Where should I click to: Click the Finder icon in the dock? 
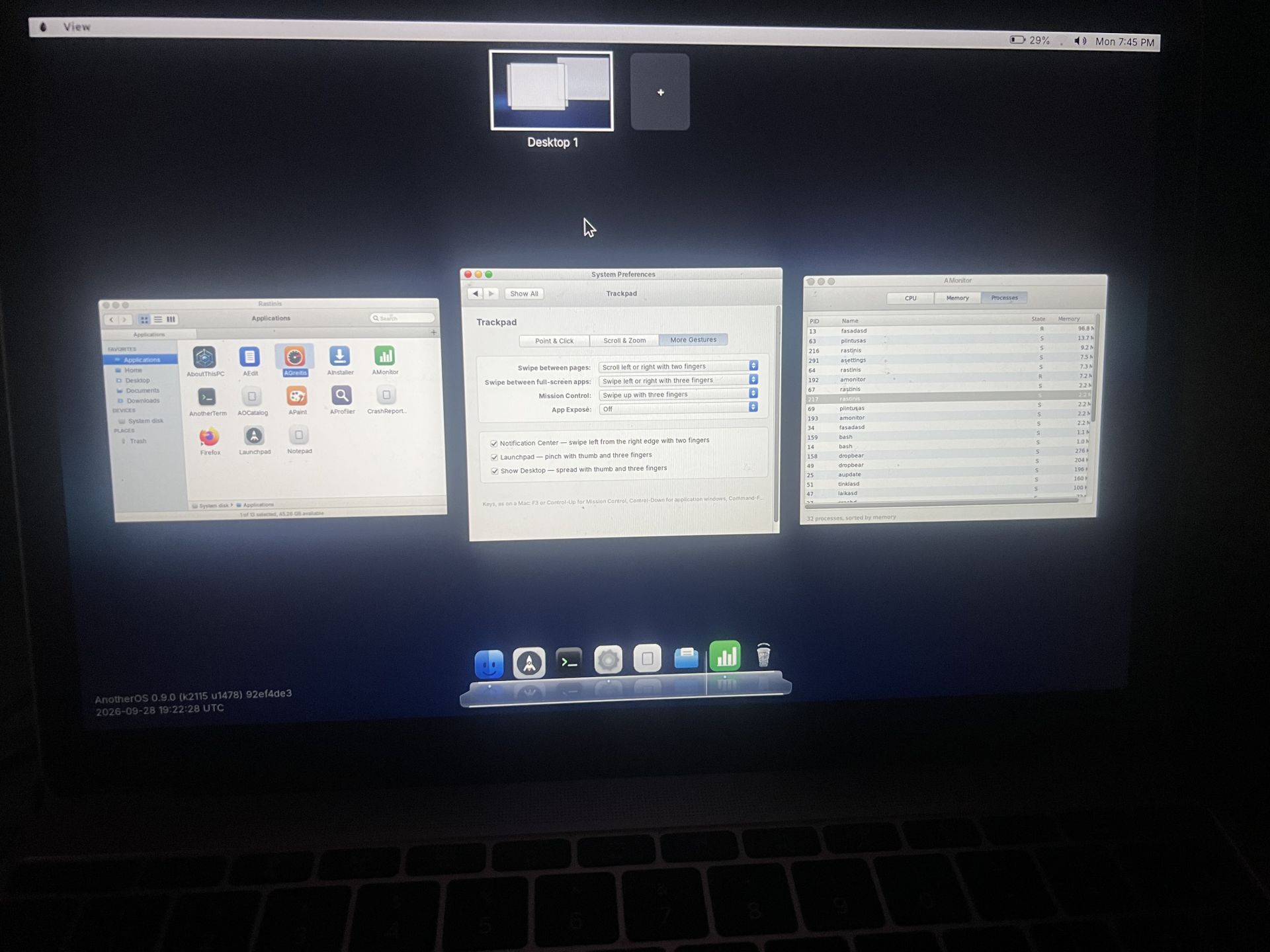489,664
